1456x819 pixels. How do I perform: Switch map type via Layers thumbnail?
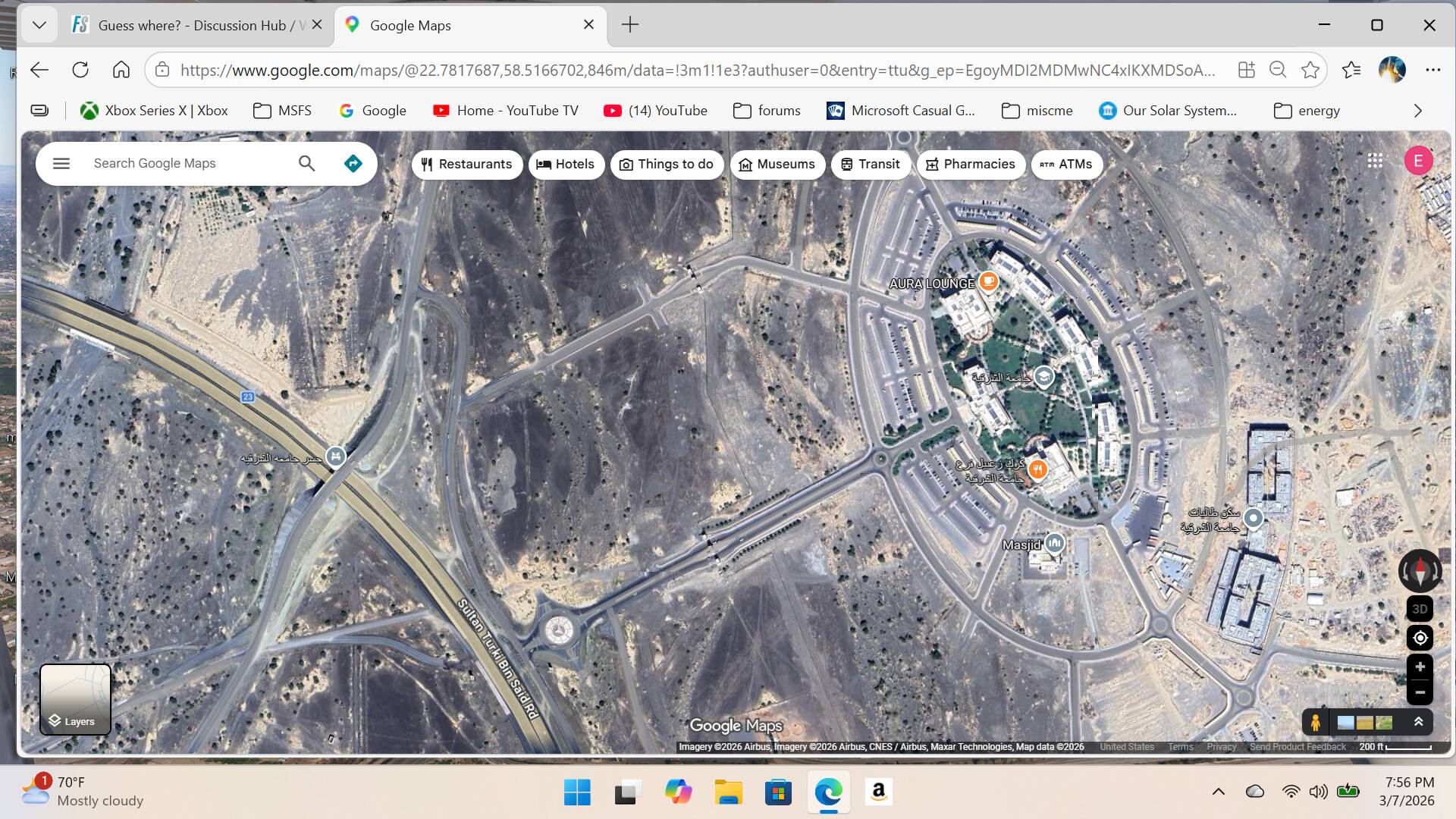click(x=75, y=699)
